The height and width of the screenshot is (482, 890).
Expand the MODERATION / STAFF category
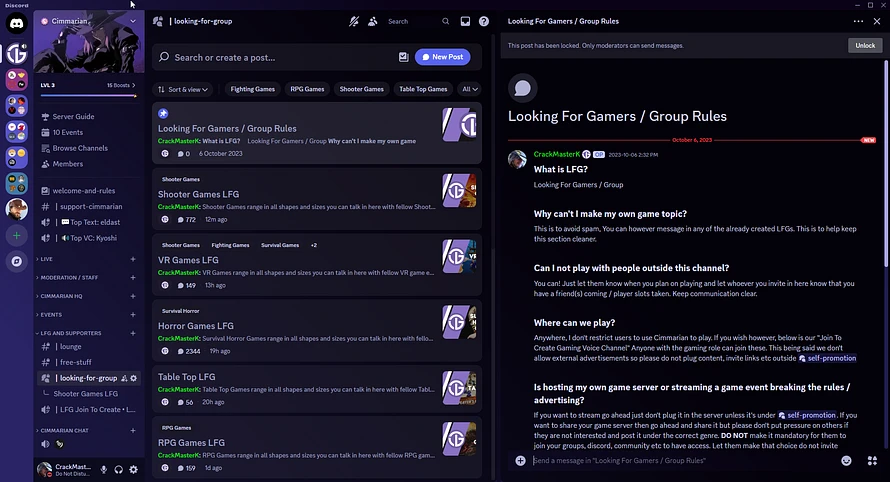click(69, 278)
